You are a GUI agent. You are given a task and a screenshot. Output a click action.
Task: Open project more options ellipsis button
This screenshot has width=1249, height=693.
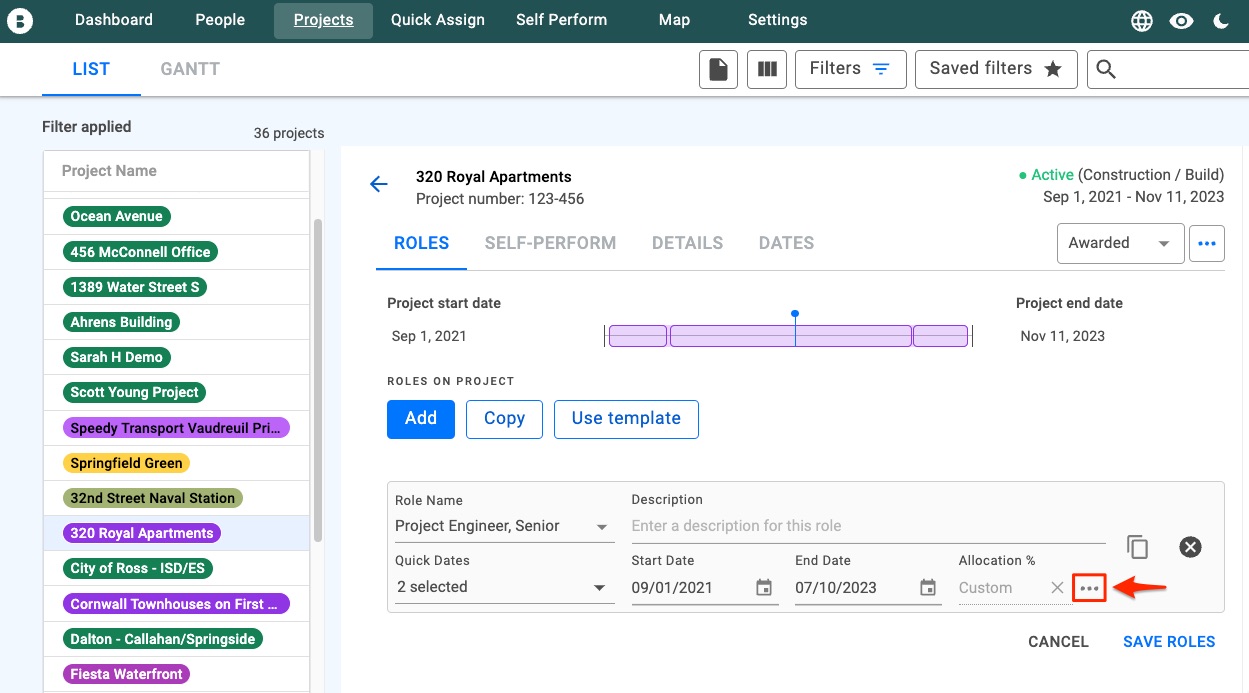tap(1208, 243)
